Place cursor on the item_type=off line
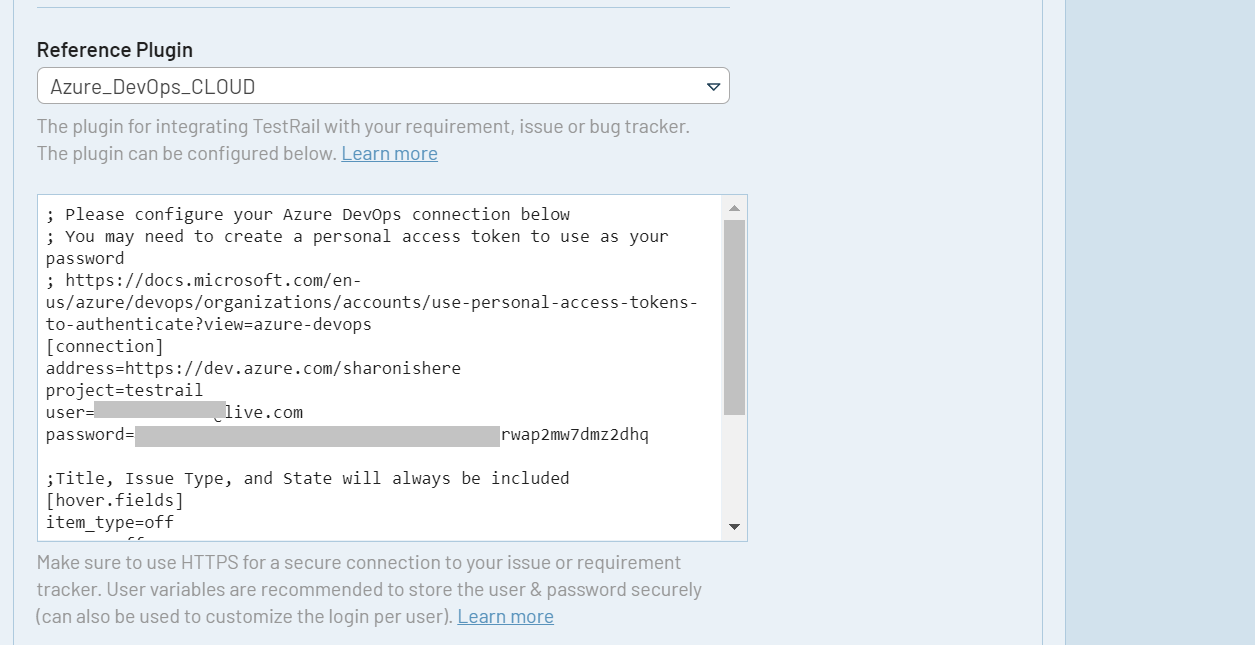Screen dimensions: 1255x645 pos(110,522)
